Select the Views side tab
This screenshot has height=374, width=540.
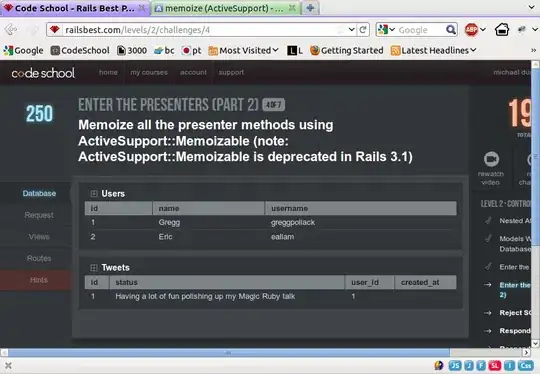point(39,237)
